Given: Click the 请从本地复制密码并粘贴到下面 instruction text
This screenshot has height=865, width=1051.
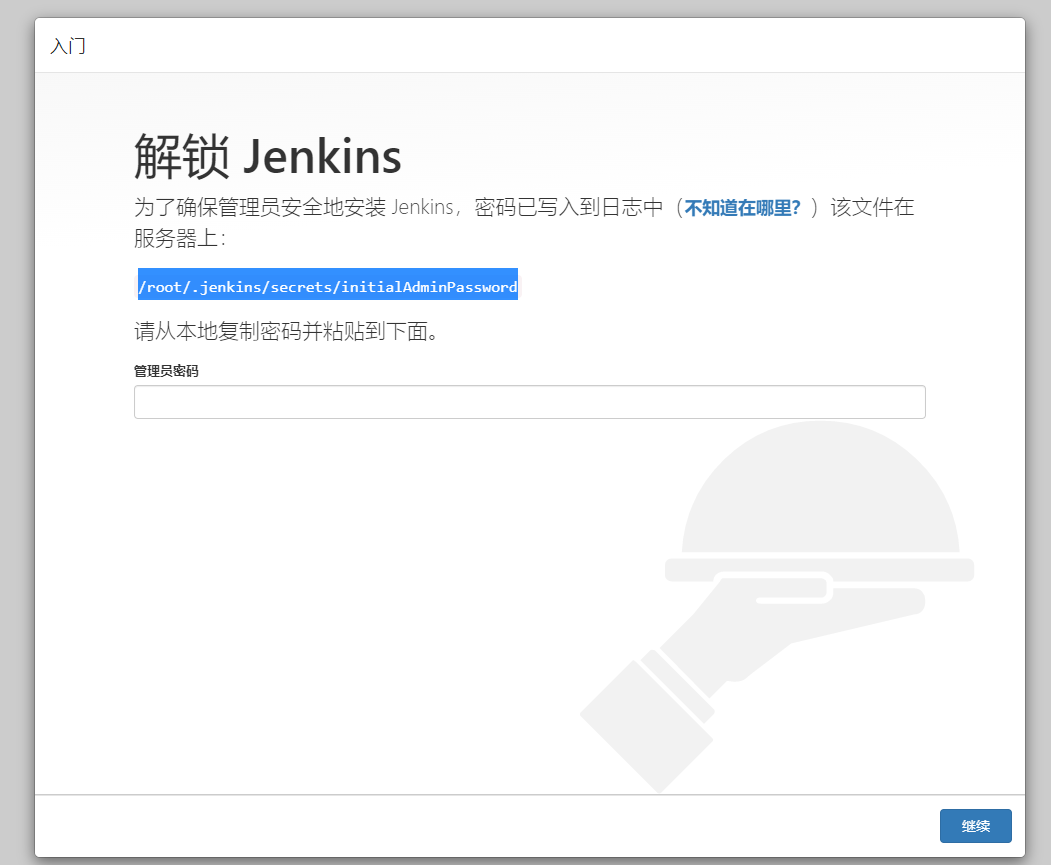Looking at the screenshot, I should 286,331.
